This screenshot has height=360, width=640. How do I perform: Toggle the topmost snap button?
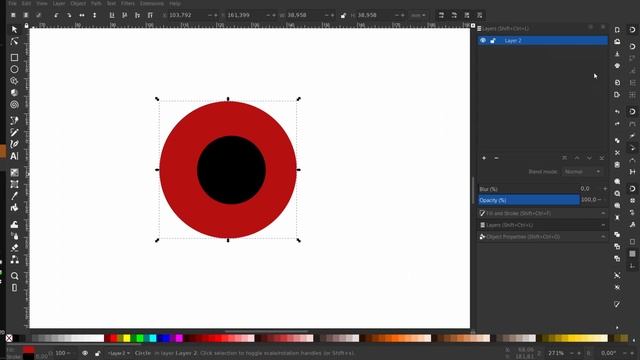click(x=632, y=29)
